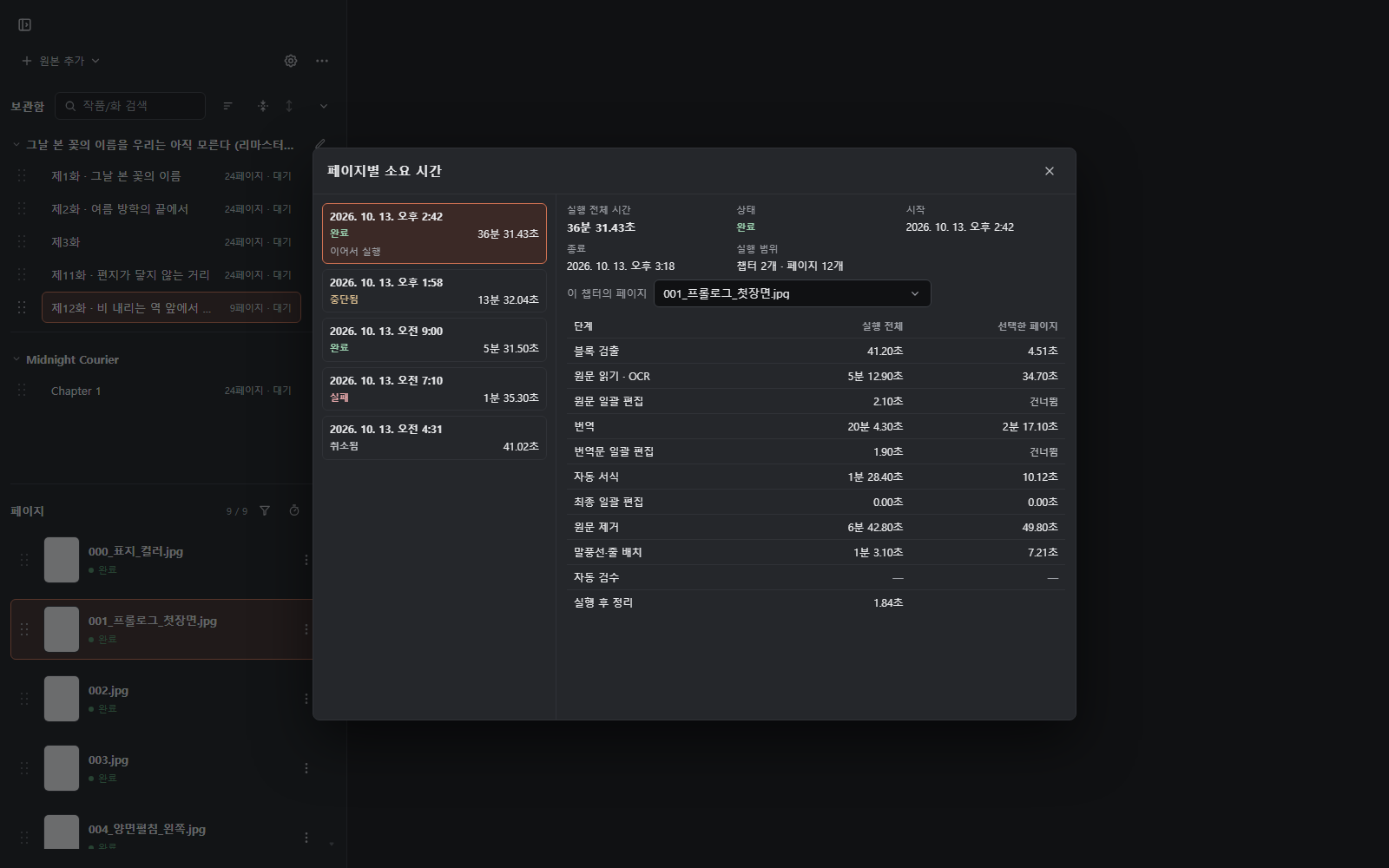Select chapter 제12화 · 비 내리는 역 앞에서

[171, 308]
